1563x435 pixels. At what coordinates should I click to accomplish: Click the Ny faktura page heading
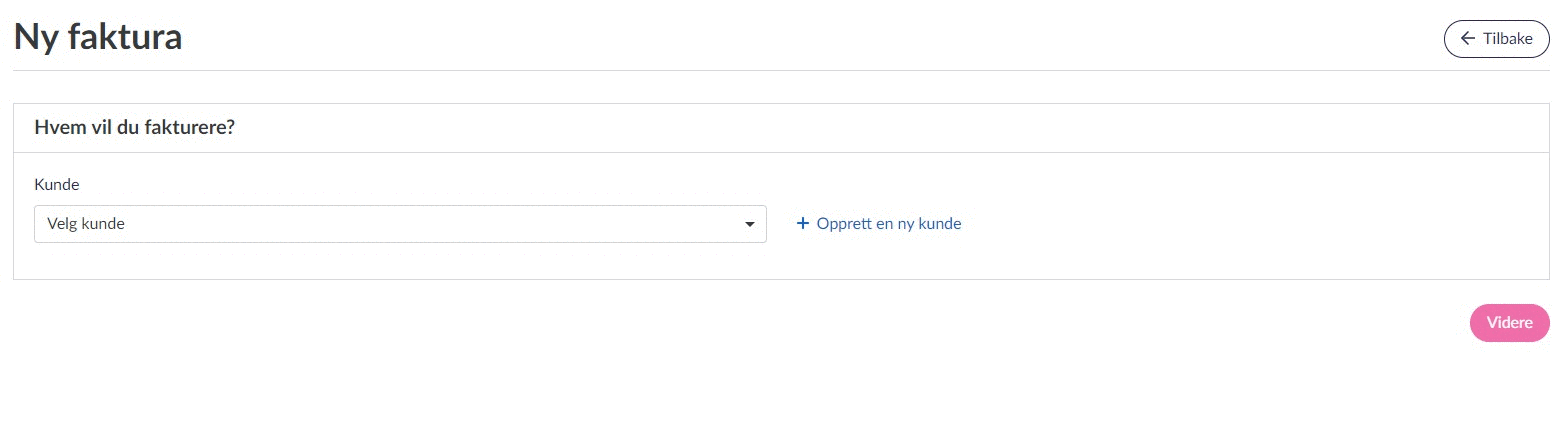(98, 38)
